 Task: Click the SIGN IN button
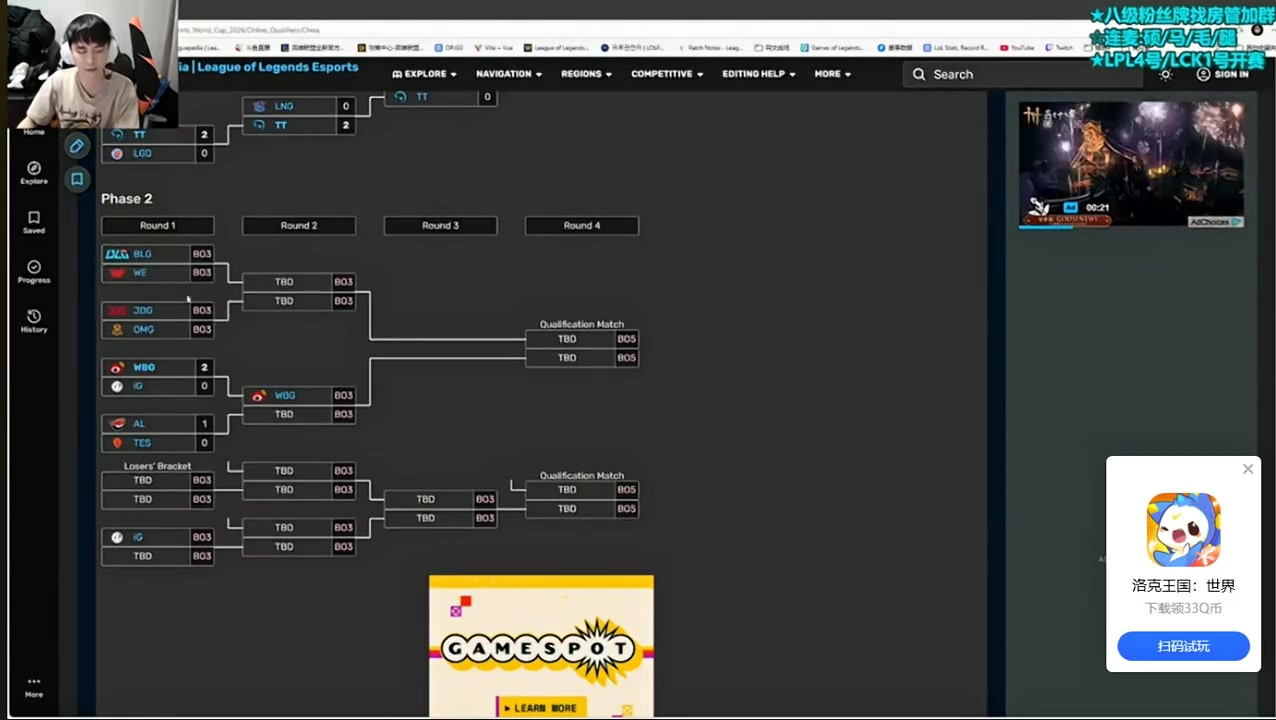(1222, 74)
